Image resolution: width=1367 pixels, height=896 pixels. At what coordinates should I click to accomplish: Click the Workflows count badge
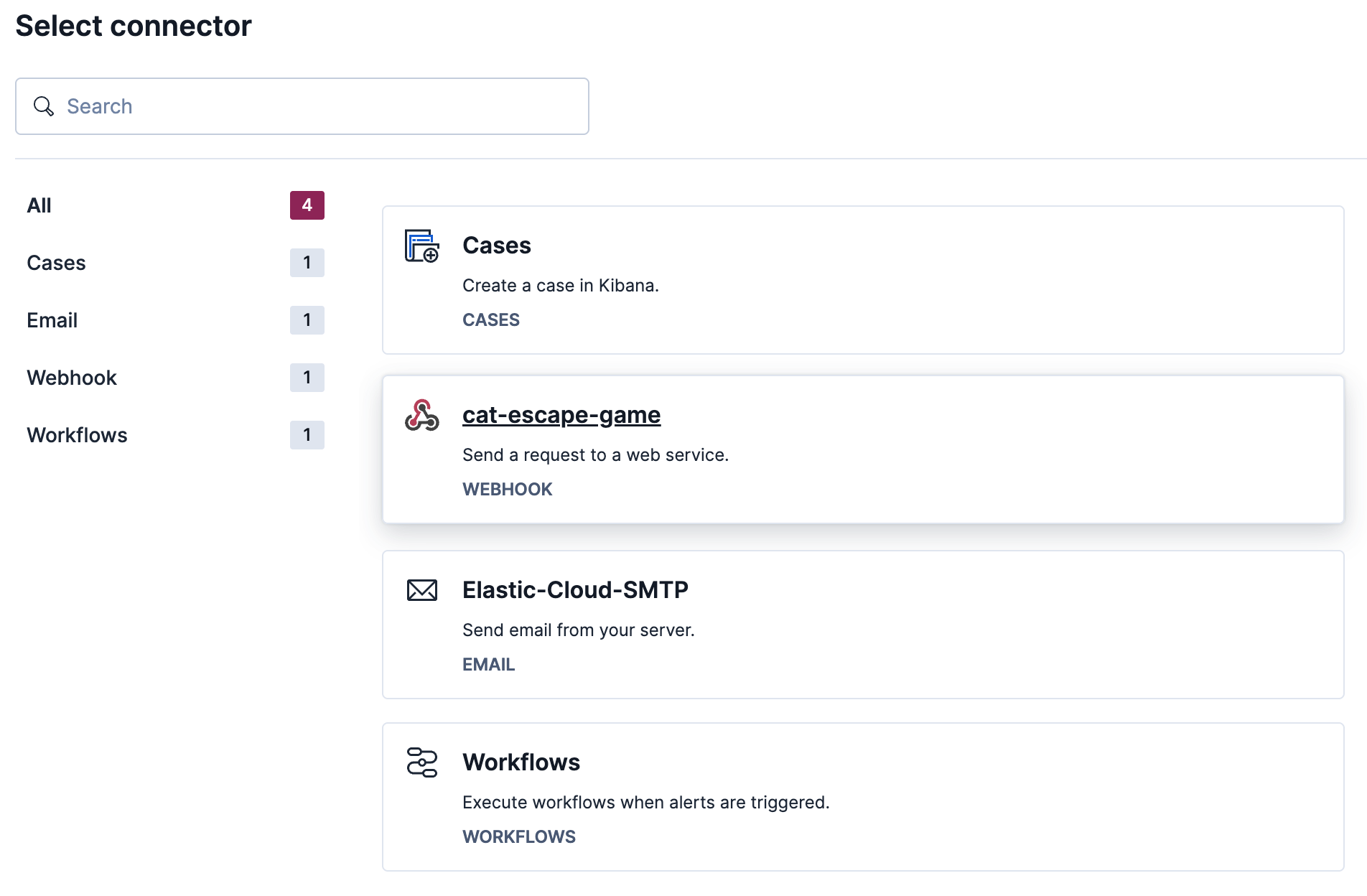click(x=307, y=435)
